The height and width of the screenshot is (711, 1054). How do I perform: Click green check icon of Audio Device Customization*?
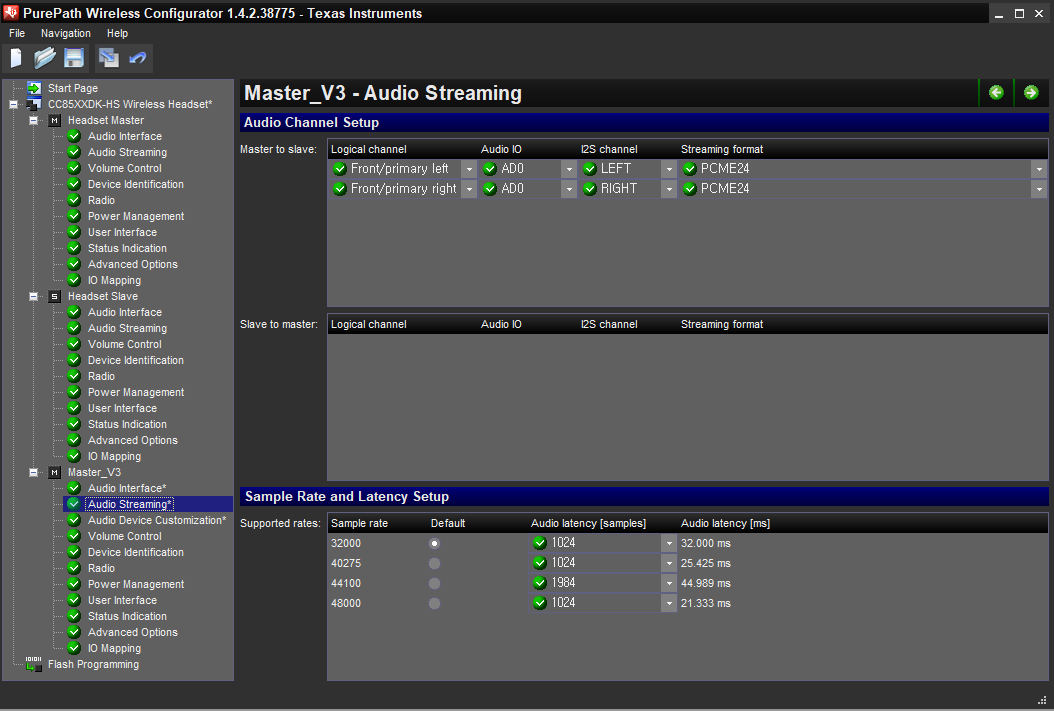click(x=74, y=520)
